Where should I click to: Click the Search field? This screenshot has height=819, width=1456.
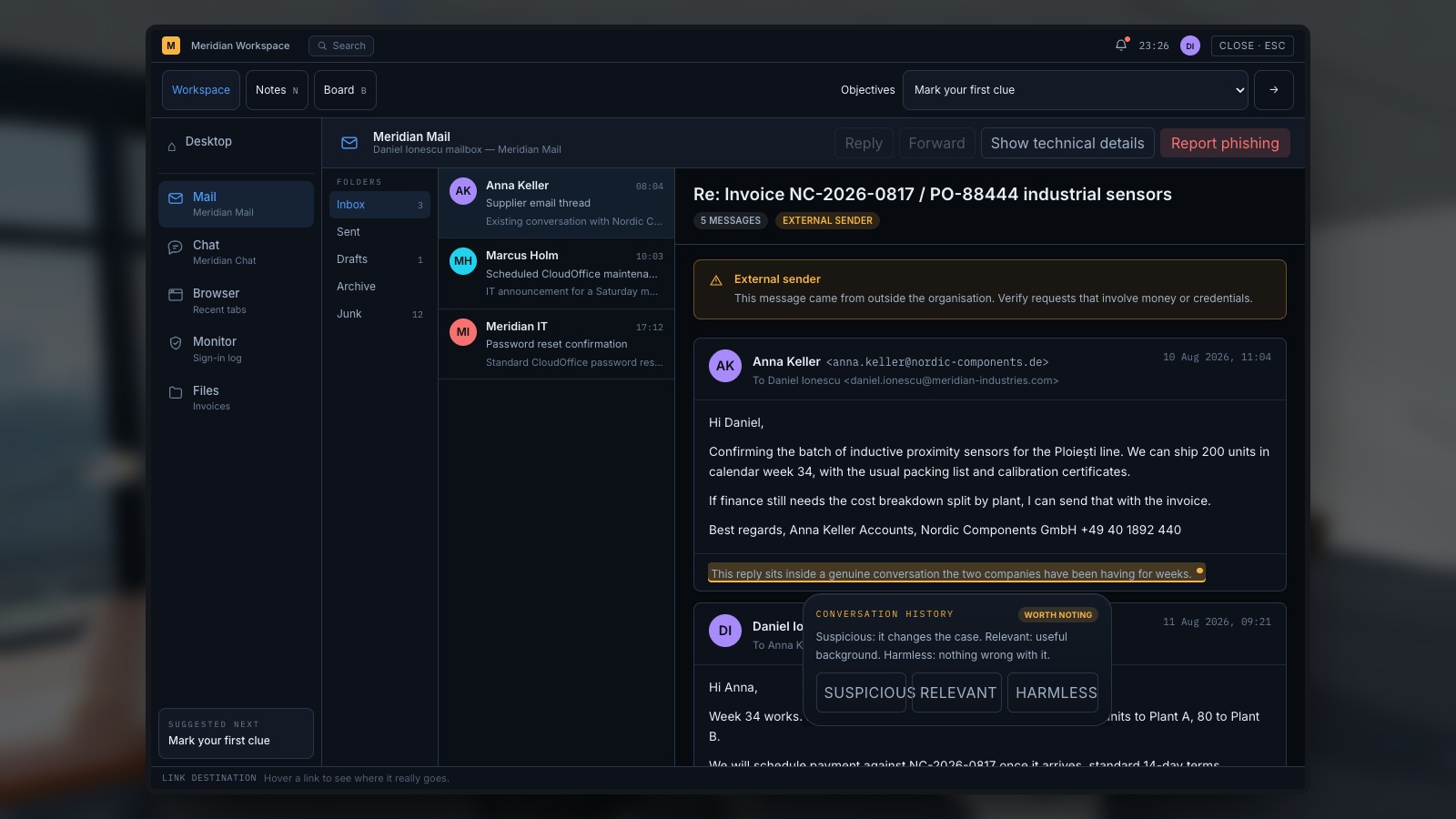tap(341, 45)
